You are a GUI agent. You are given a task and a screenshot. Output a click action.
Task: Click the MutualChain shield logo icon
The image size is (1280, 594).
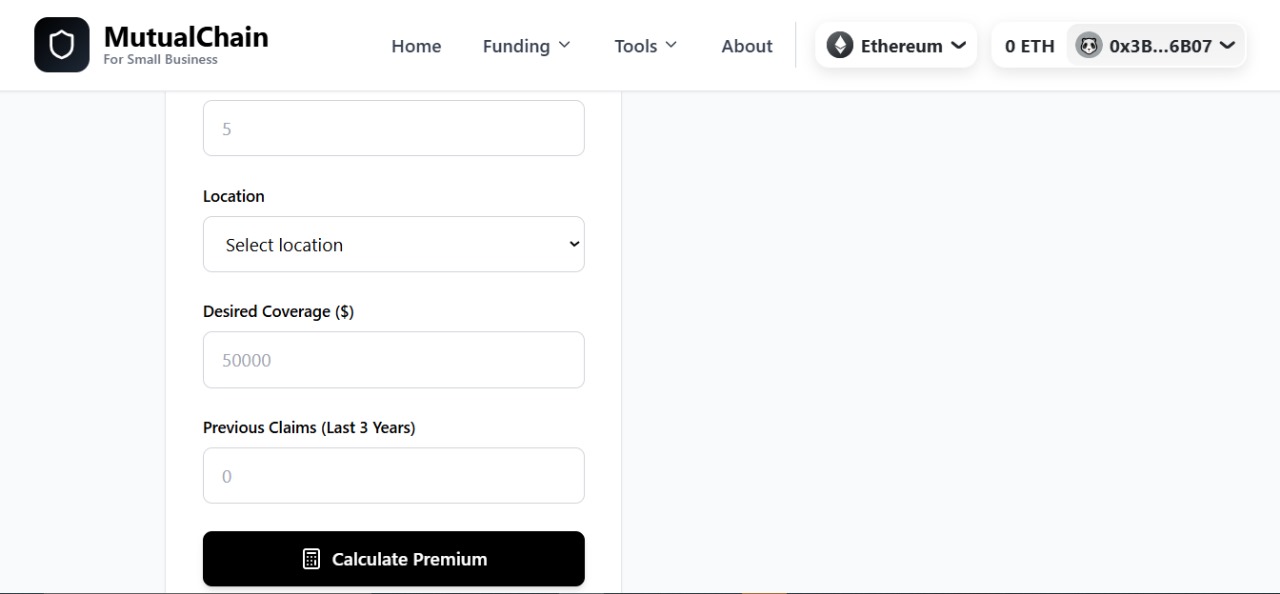click(62, 45)
